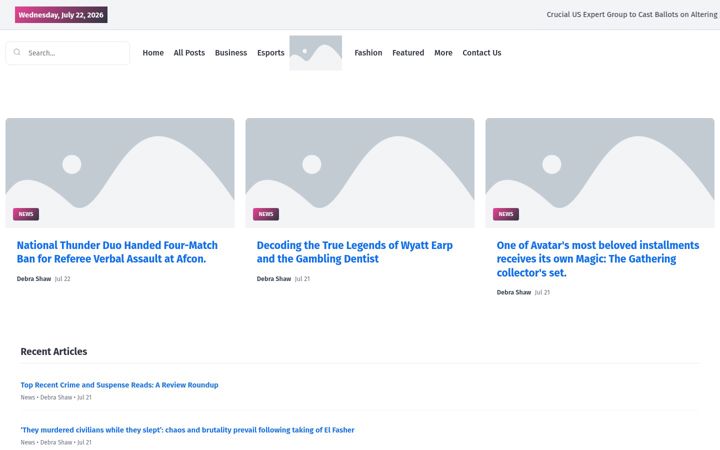720x450 pixels.
Task: Click Jul 21 date on Avatar card
Action: [x=542, y=292]
